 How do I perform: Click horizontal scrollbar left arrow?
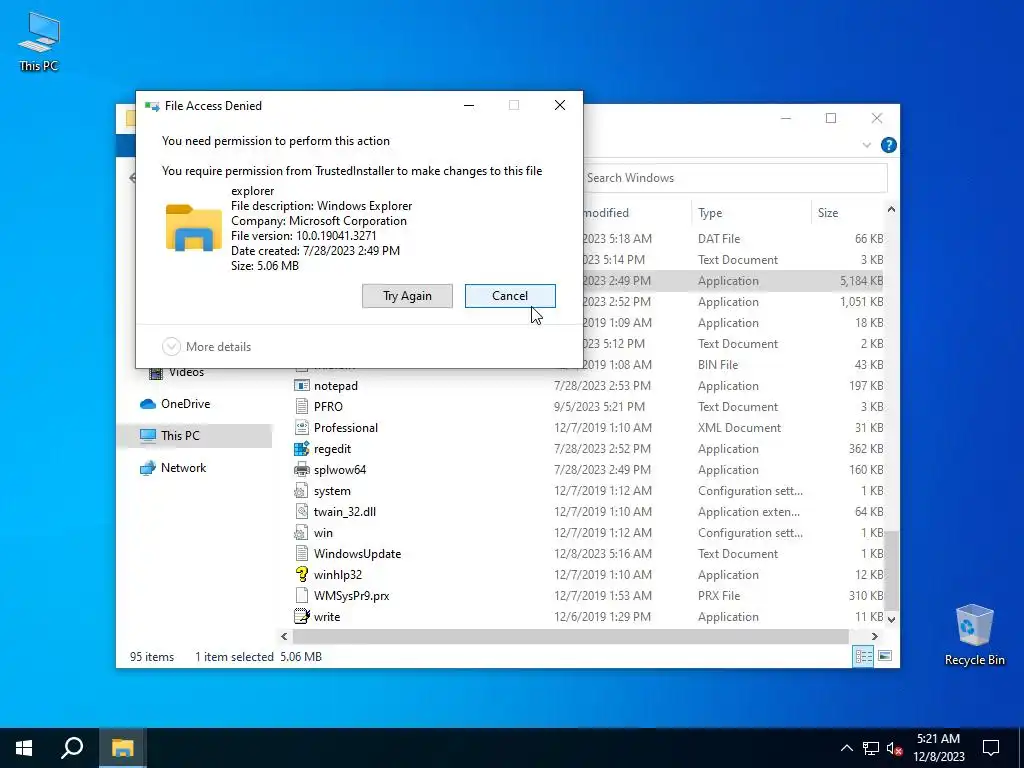pyautogui.click(x=284, y=636)
